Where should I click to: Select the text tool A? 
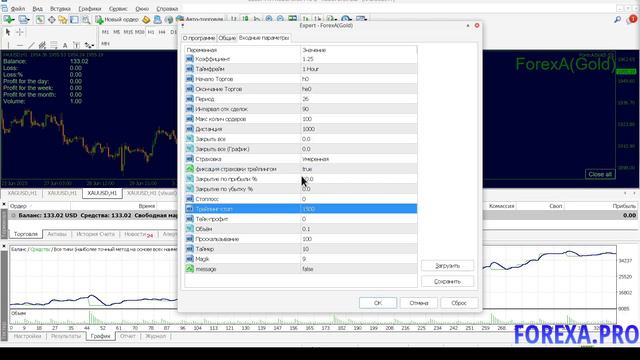click(65, 45)
